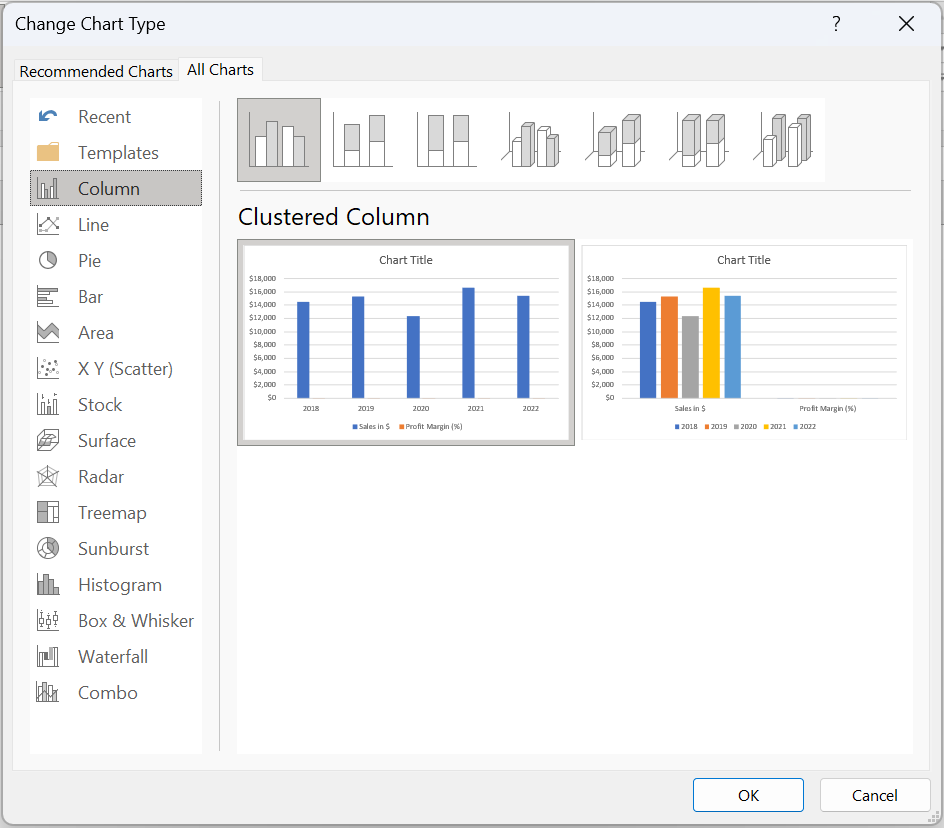944x828 pixels.
Task: Open the Templates category
Action: point(118,152)
